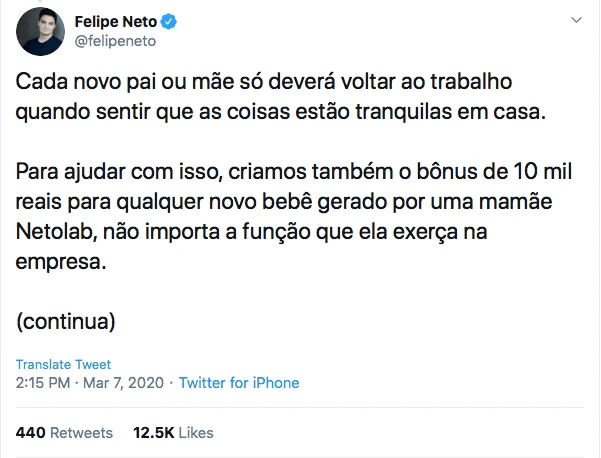Screen dimensions: 601x458
Task: Show the Likes list
Action: [x=196, y=434]
